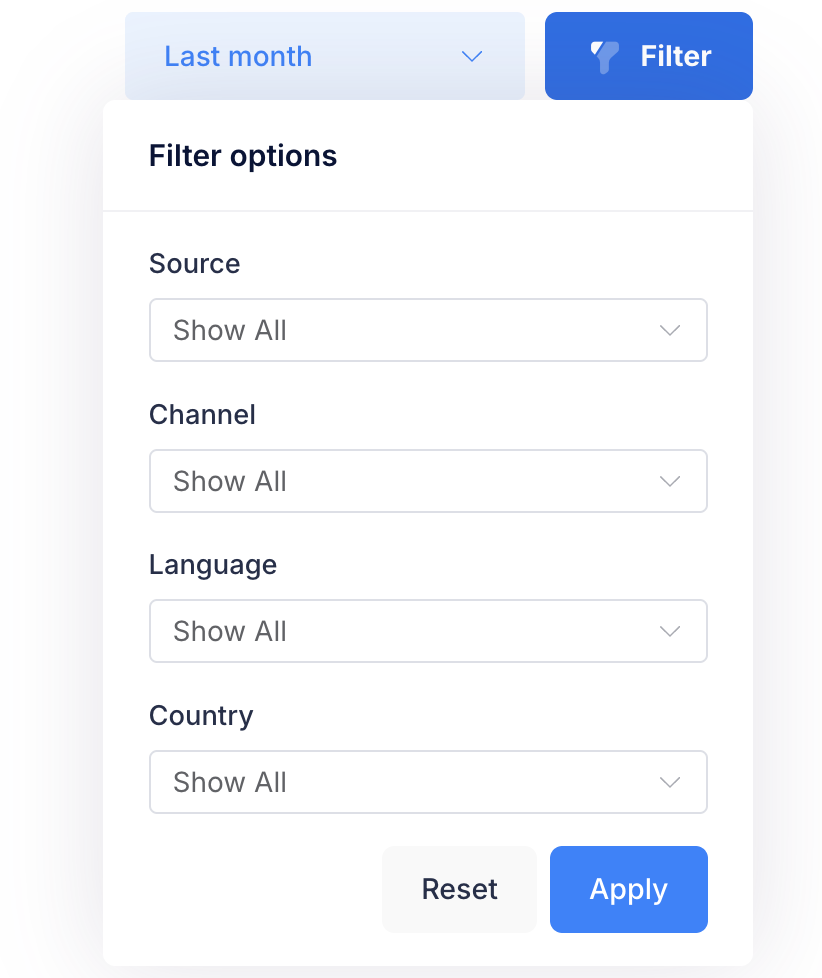
Task: Reset all filter options
Action: pos(459,889)
